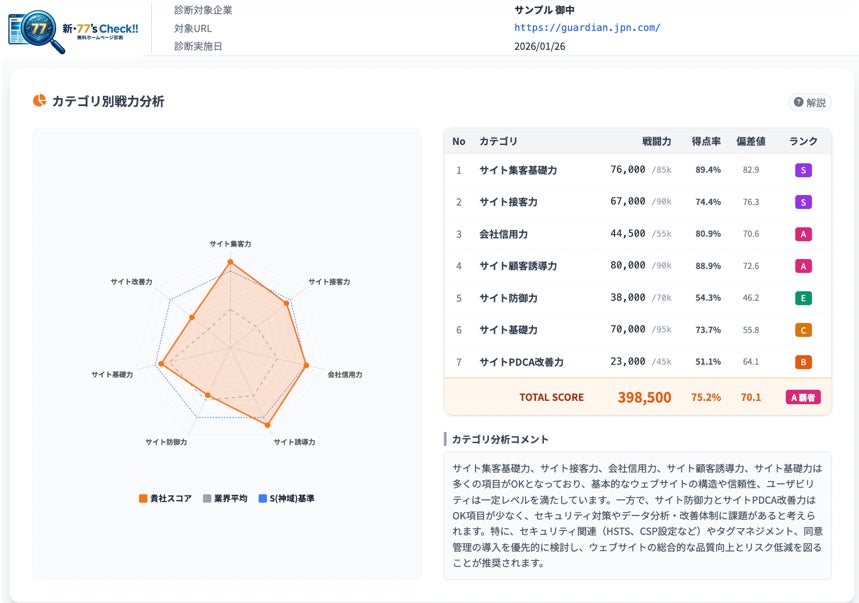Image resolution: width=859 pixels, height=603 pixels.
Task: Click the purple S rank badge for サイト集客基礎力
Action: tap(803, 170)
